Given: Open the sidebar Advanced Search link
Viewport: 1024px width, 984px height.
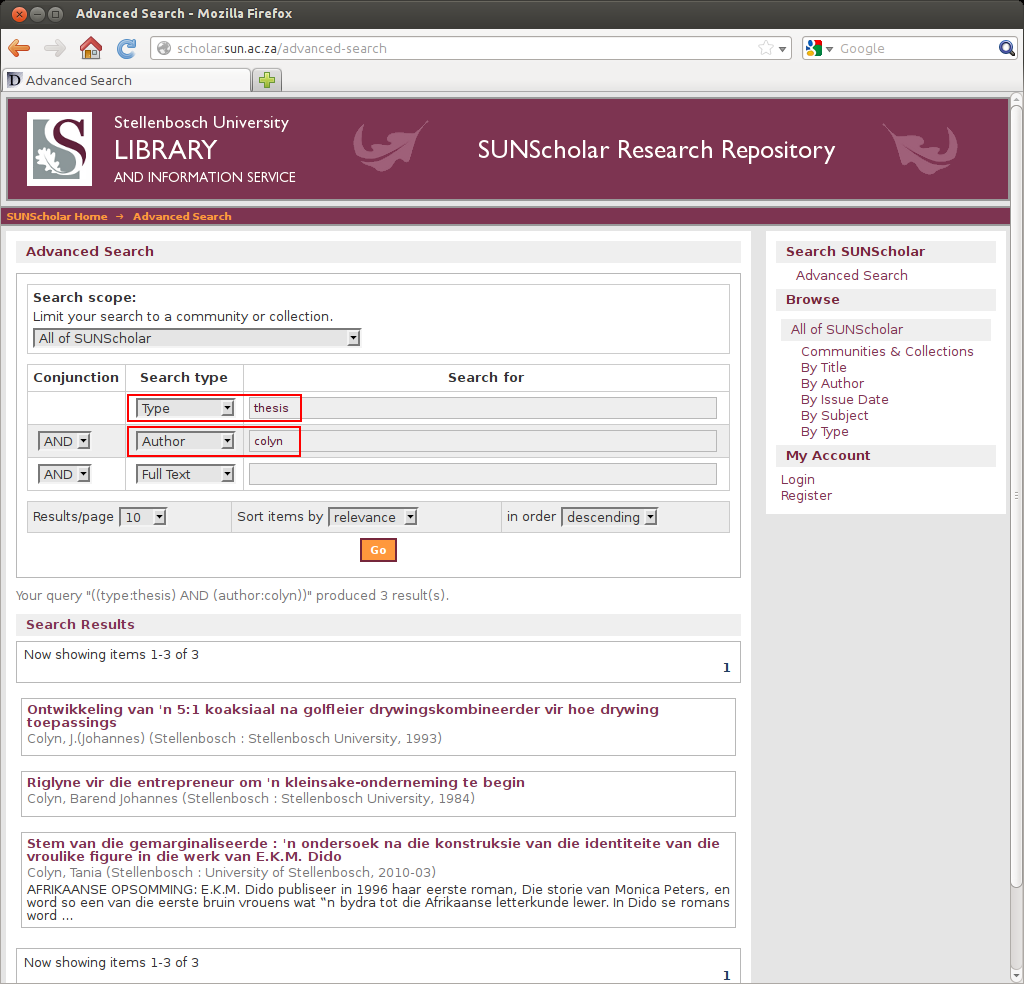Looking at the screenshot, I should pos(852,276).
